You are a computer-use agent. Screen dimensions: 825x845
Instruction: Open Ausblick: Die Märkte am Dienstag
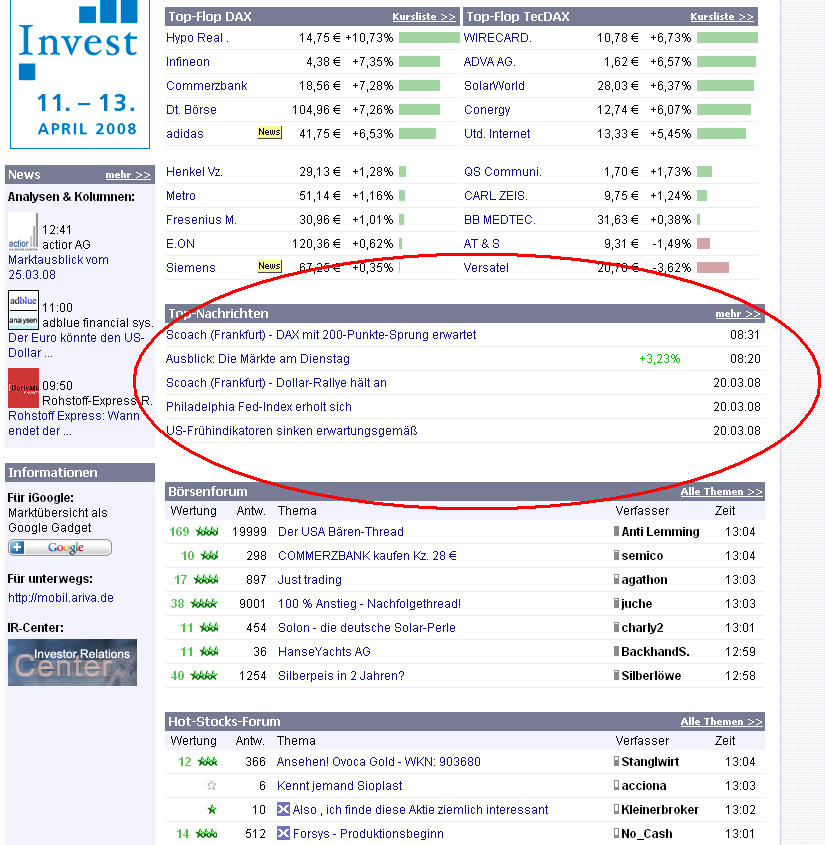(x=258, y=359)
